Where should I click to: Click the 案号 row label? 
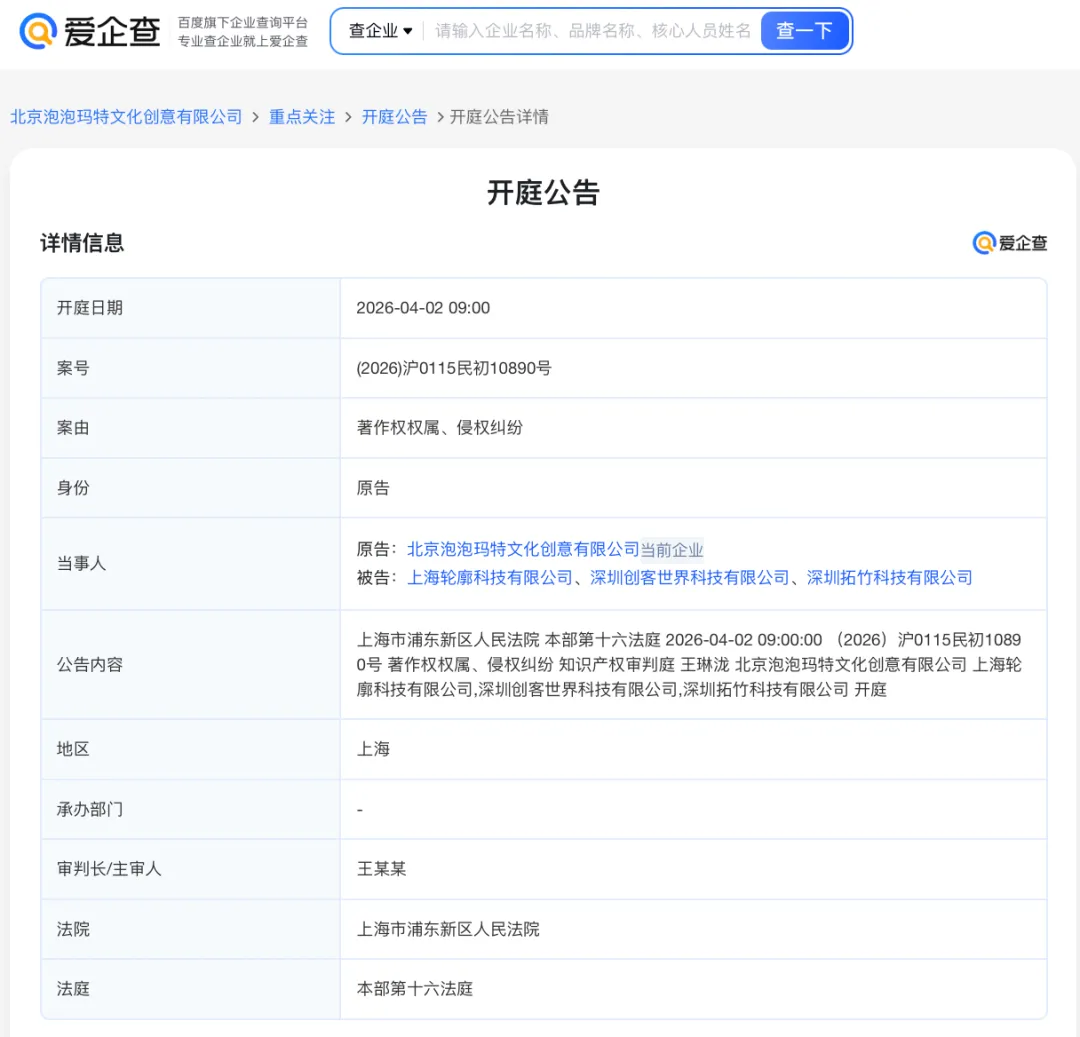(73, 368)
